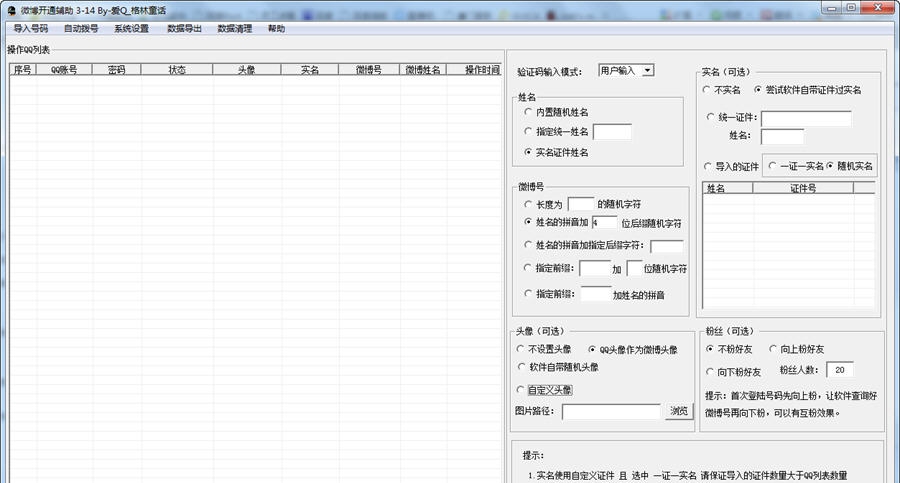Click the 姓名 field under 统一证件
This screenshot has width=900, height=483.
(782, 136)
